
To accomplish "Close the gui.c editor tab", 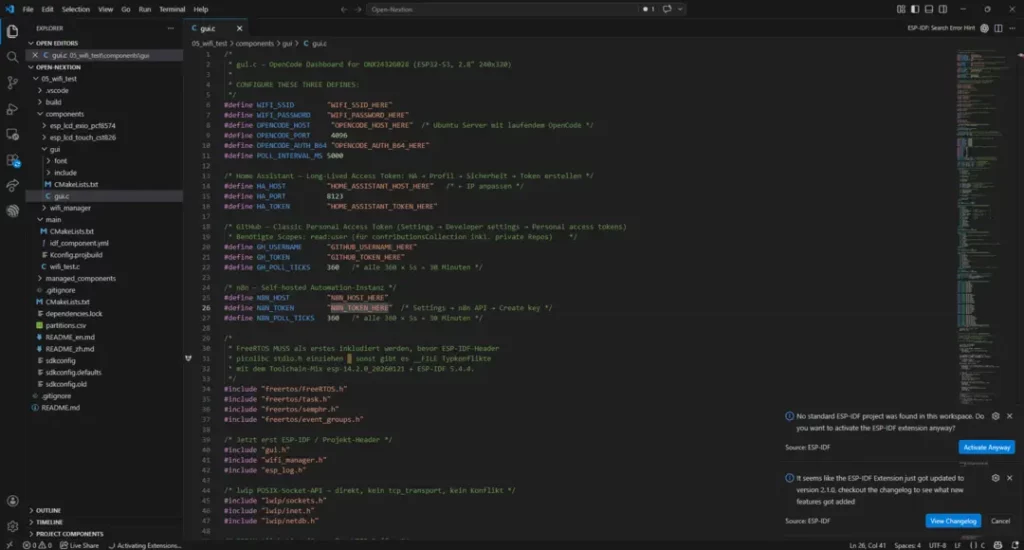I will click(240, 28).
